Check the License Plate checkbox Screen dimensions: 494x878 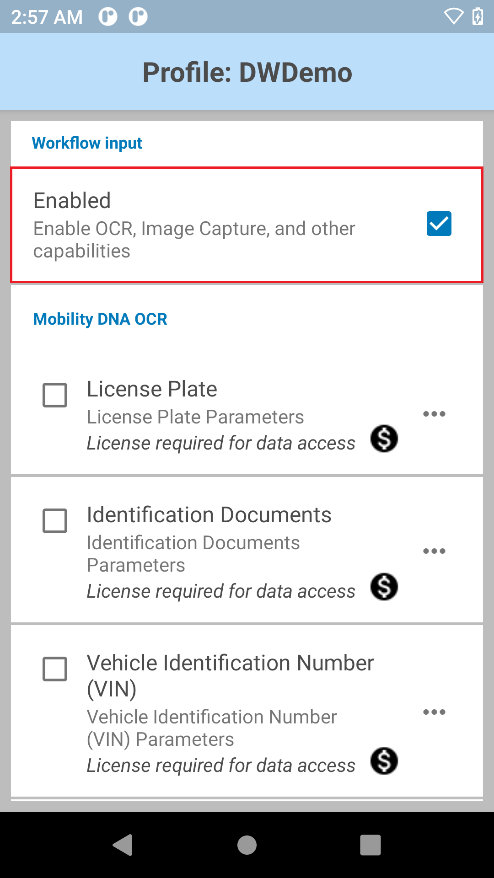(55, 395)
